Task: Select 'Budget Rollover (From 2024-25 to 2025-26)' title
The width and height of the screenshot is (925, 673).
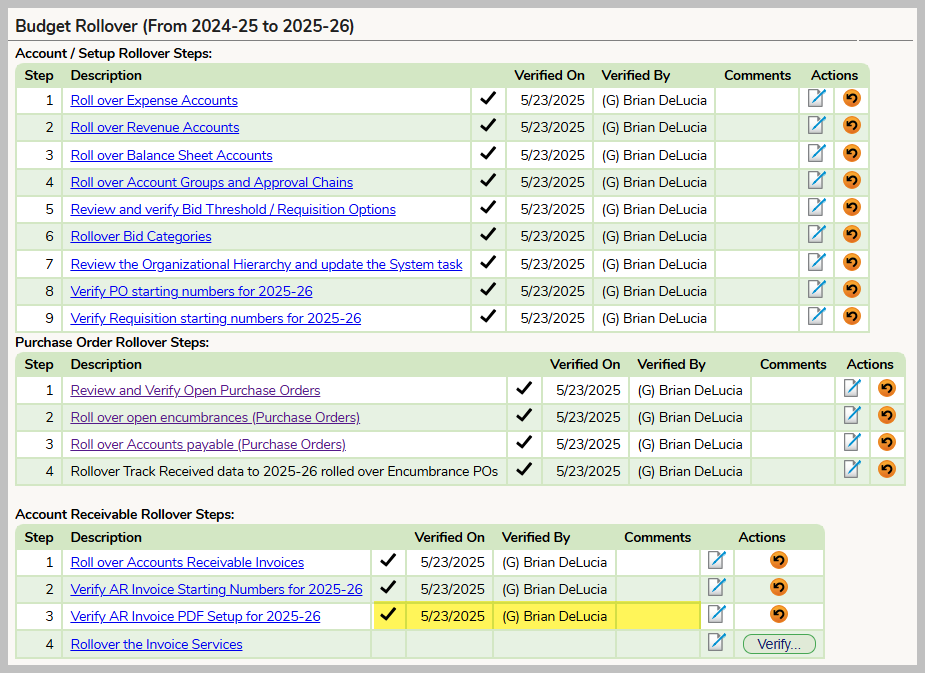Action: tap(185, 26)
